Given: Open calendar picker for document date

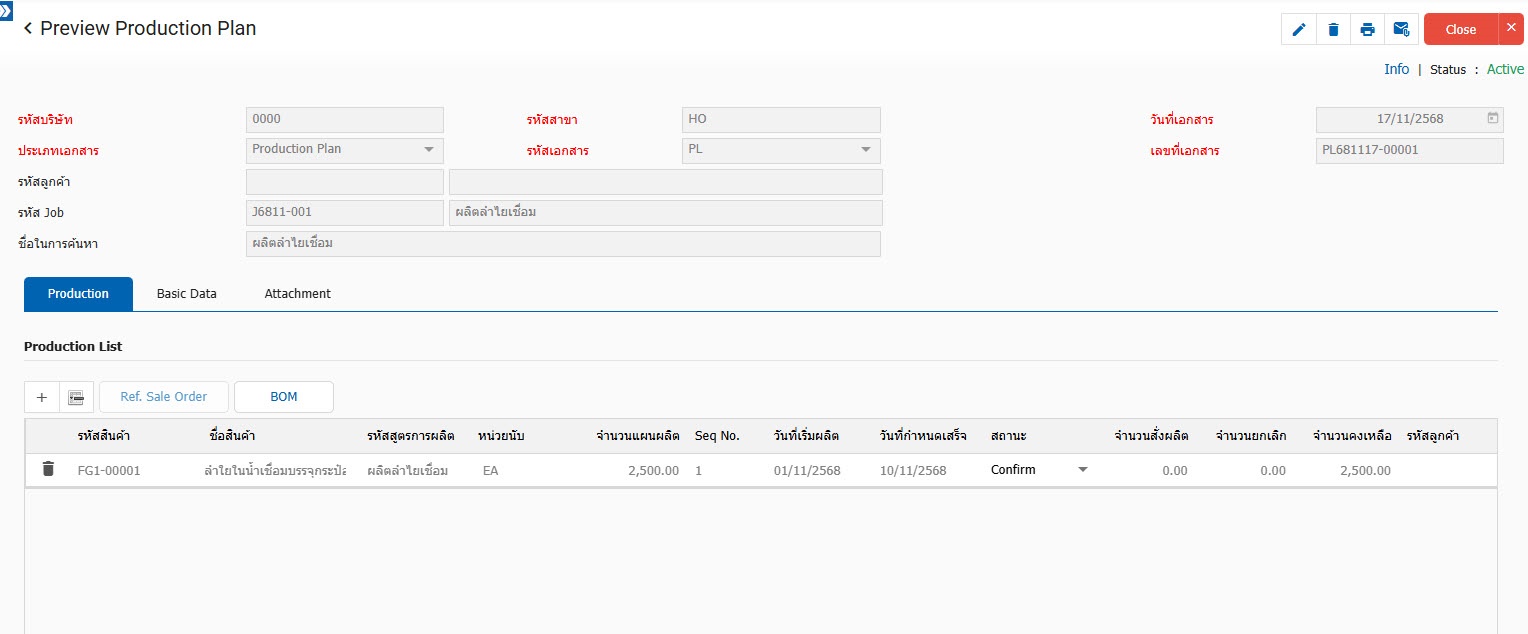Looking at the screenshot, I should (x=1492, y=118).
